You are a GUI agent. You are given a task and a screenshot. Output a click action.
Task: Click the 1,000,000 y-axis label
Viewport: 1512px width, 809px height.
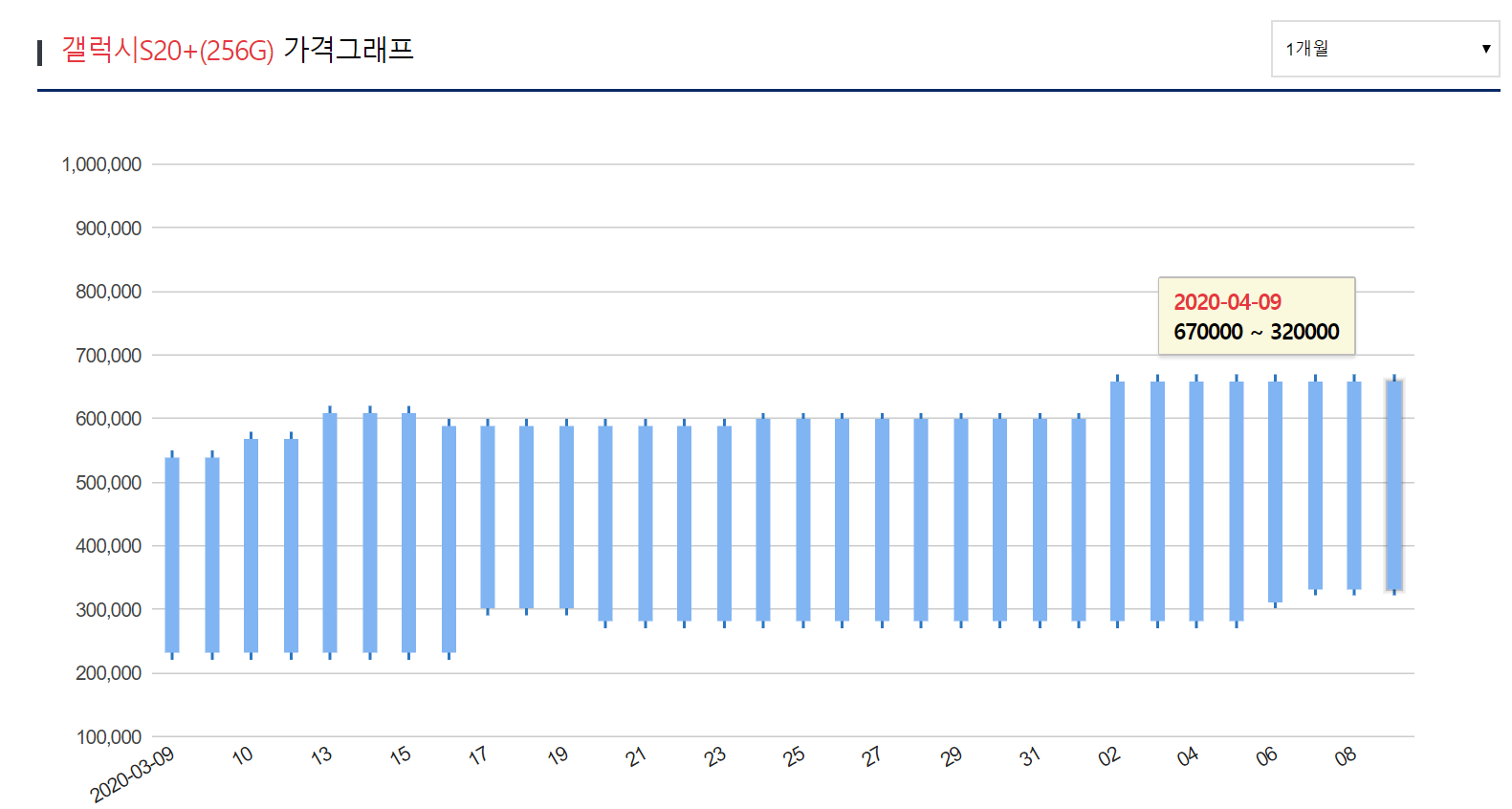point(101,164)
